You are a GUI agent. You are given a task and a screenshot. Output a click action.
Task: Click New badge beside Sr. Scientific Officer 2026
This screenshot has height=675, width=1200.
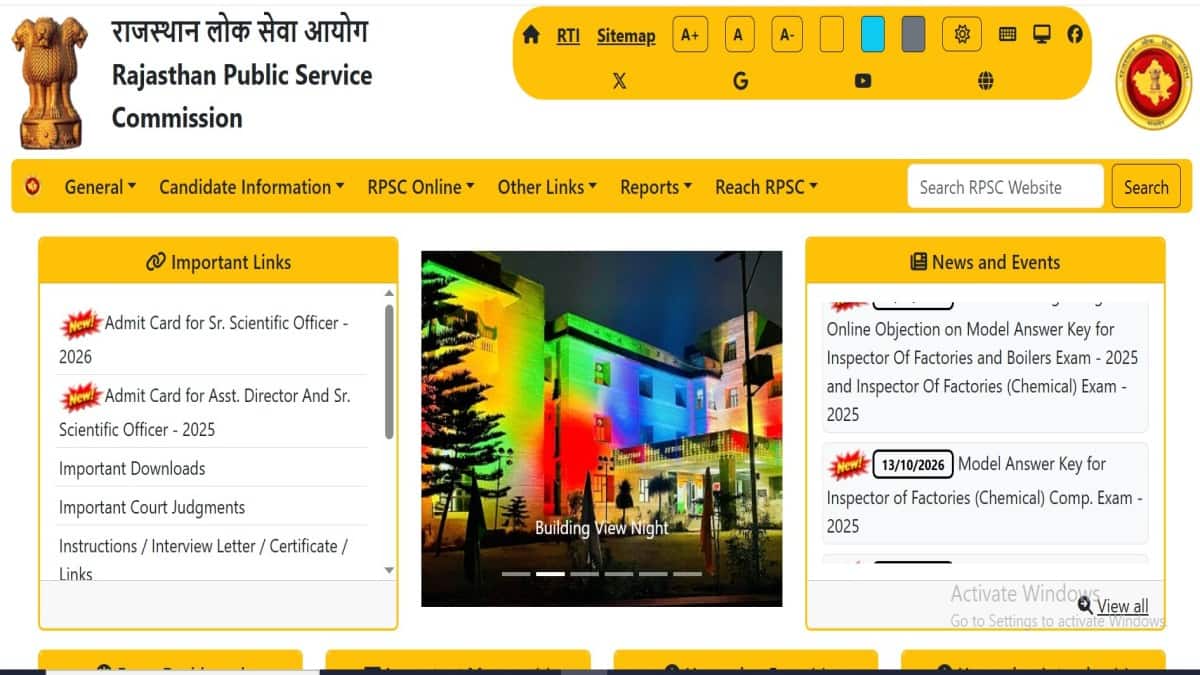point(81,323)
